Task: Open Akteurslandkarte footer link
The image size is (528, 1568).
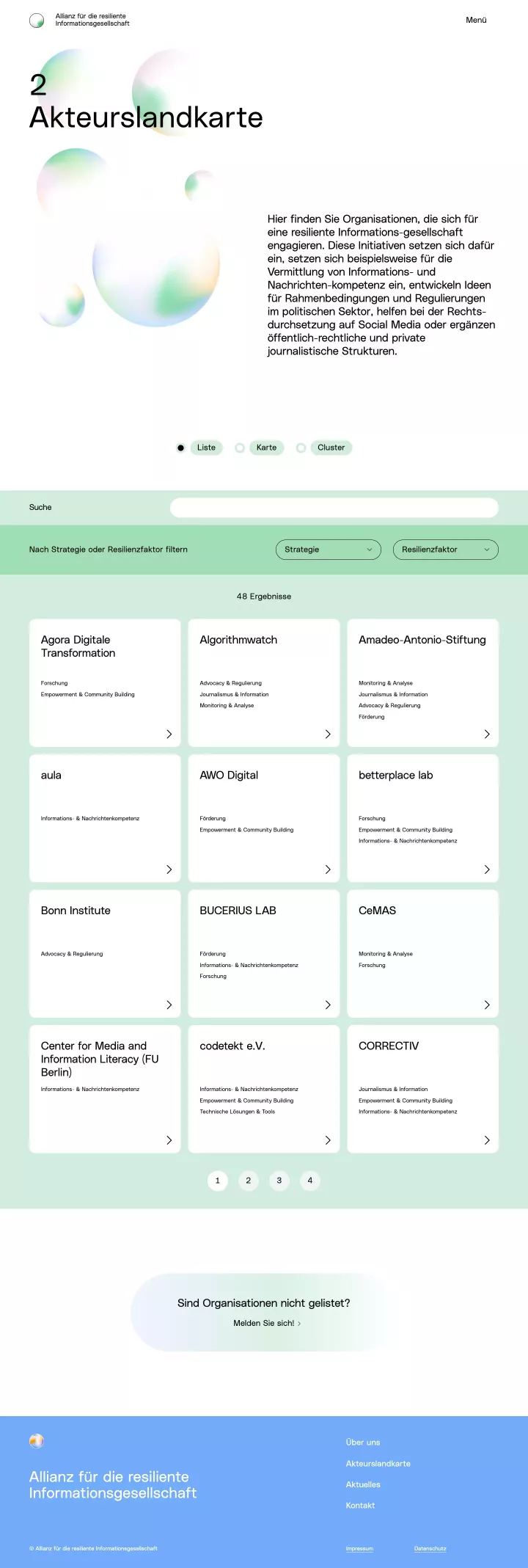Action: pos(378,1463)
